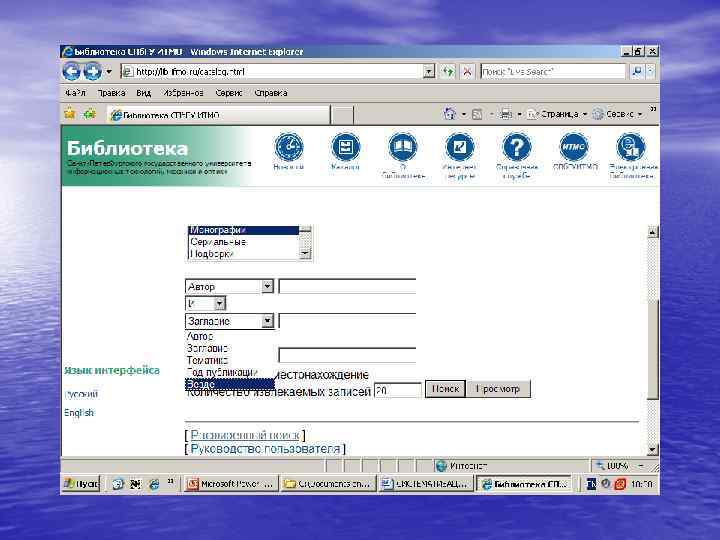Screen dimensions: 720x540
Task: Go back with the browser Back arrow
Action: click(x=71, y=71)
